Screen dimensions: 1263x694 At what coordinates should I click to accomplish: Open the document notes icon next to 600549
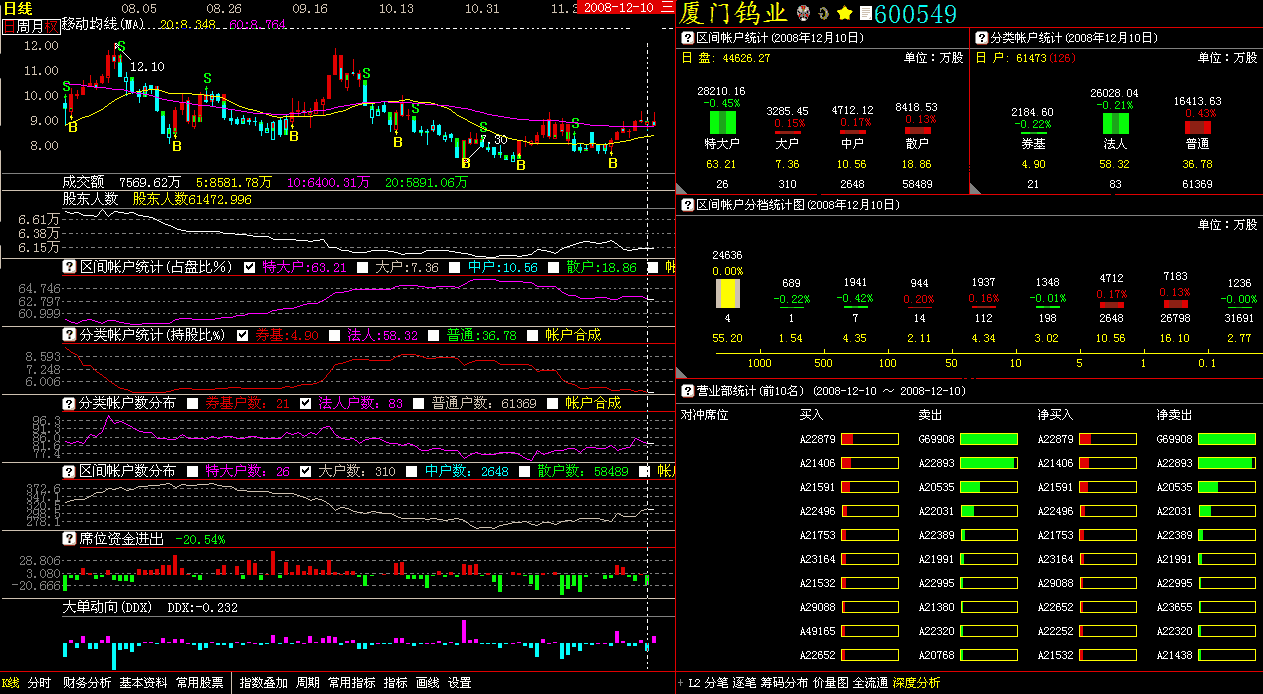[x=865, y=14]
